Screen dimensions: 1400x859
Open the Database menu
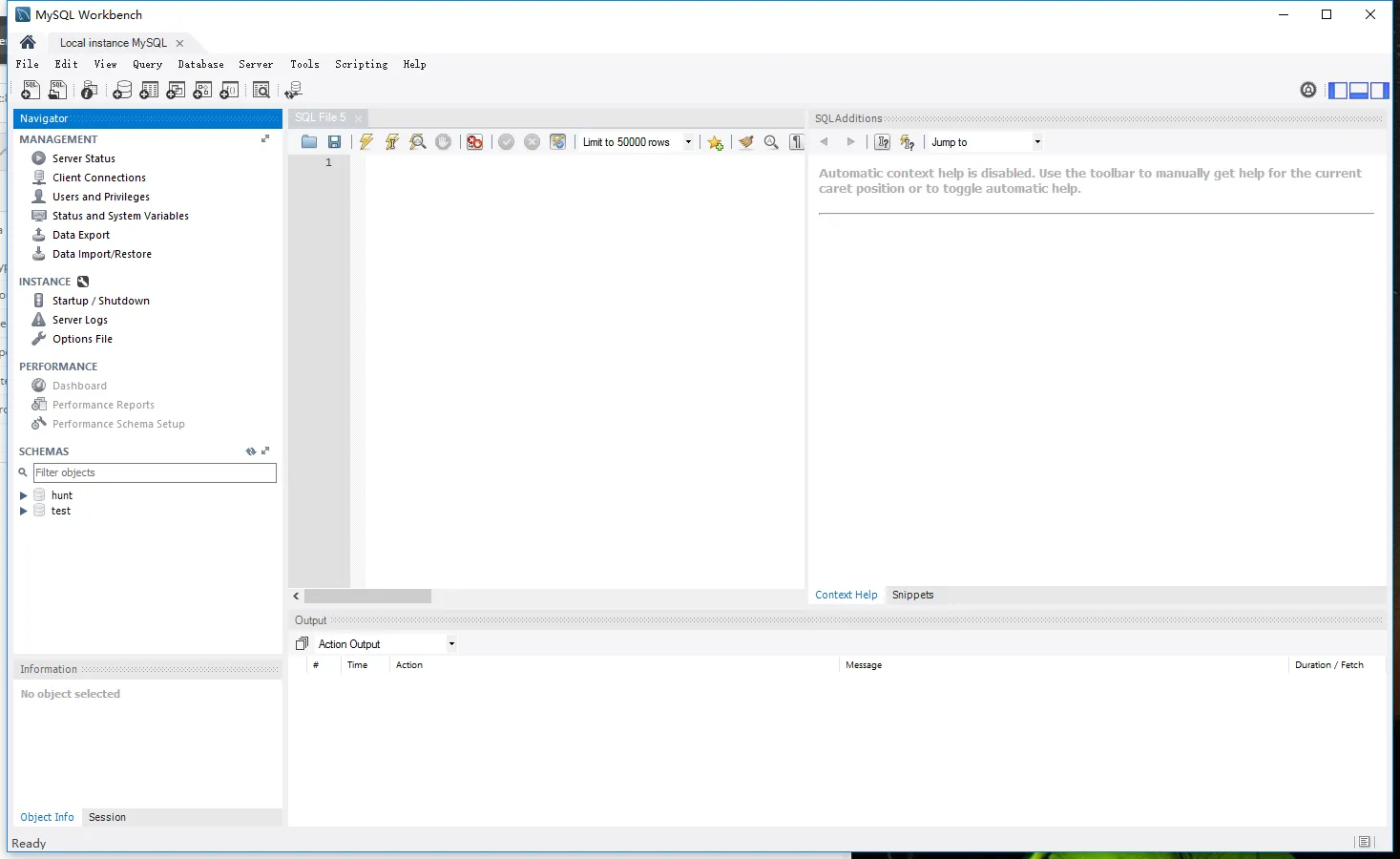click(x=200, y=64)
